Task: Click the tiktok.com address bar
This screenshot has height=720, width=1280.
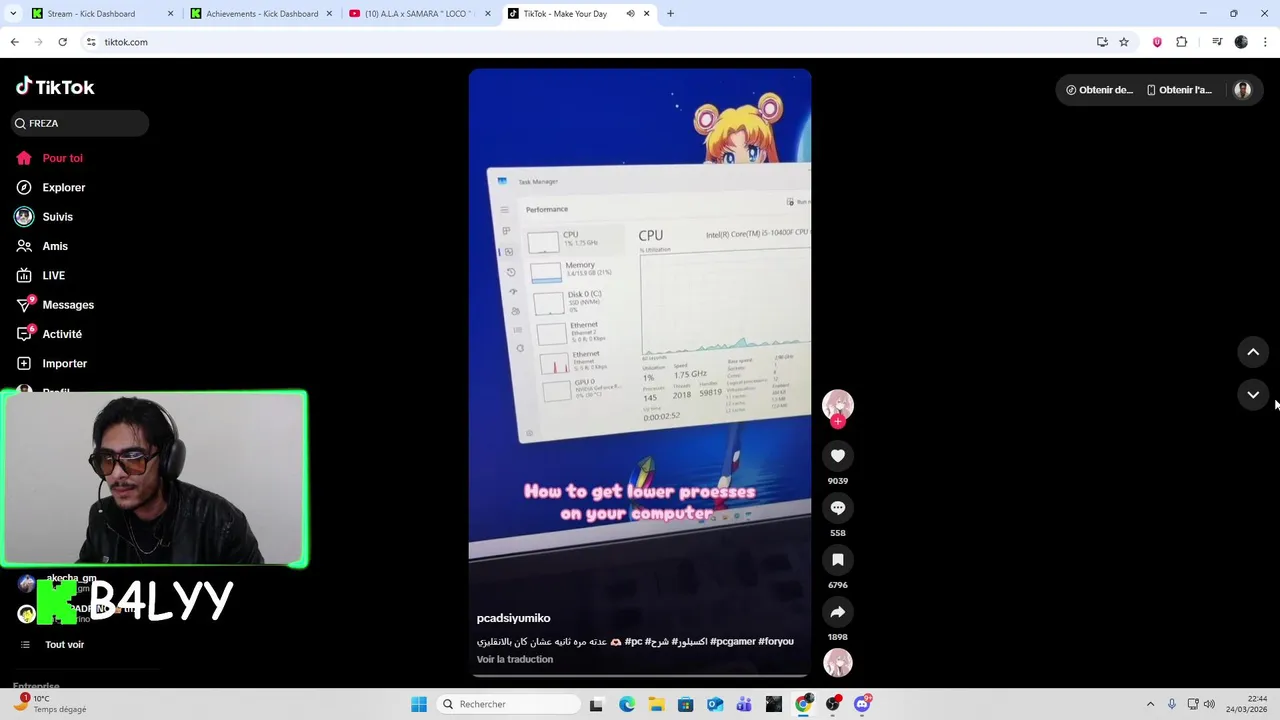Action: click(590, 42)
